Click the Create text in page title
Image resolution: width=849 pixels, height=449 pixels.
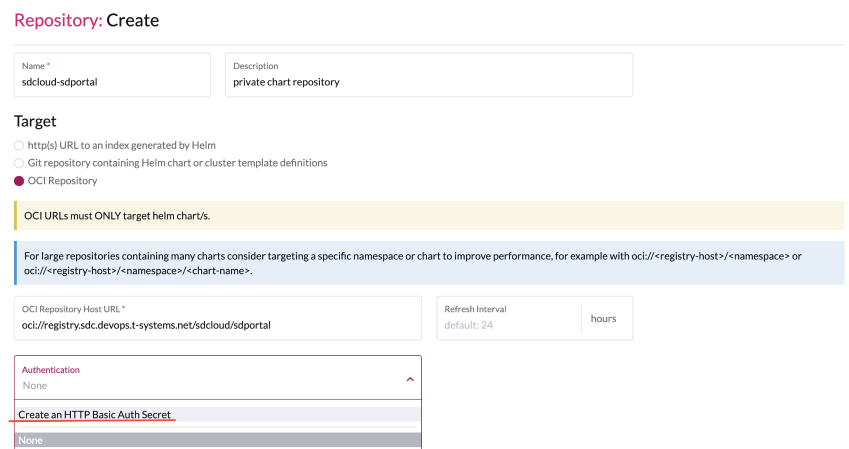click(133, 20)
